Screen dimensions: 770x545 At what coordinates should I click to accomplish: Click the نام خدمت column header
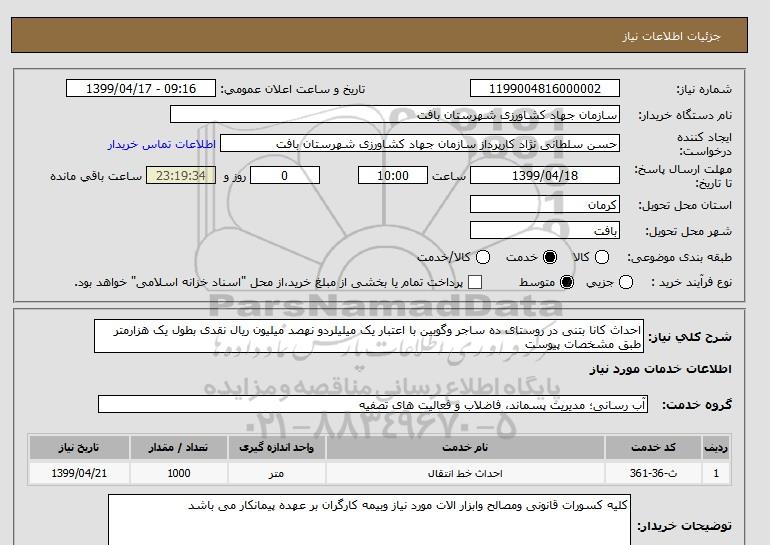click(x=465, y=447)
